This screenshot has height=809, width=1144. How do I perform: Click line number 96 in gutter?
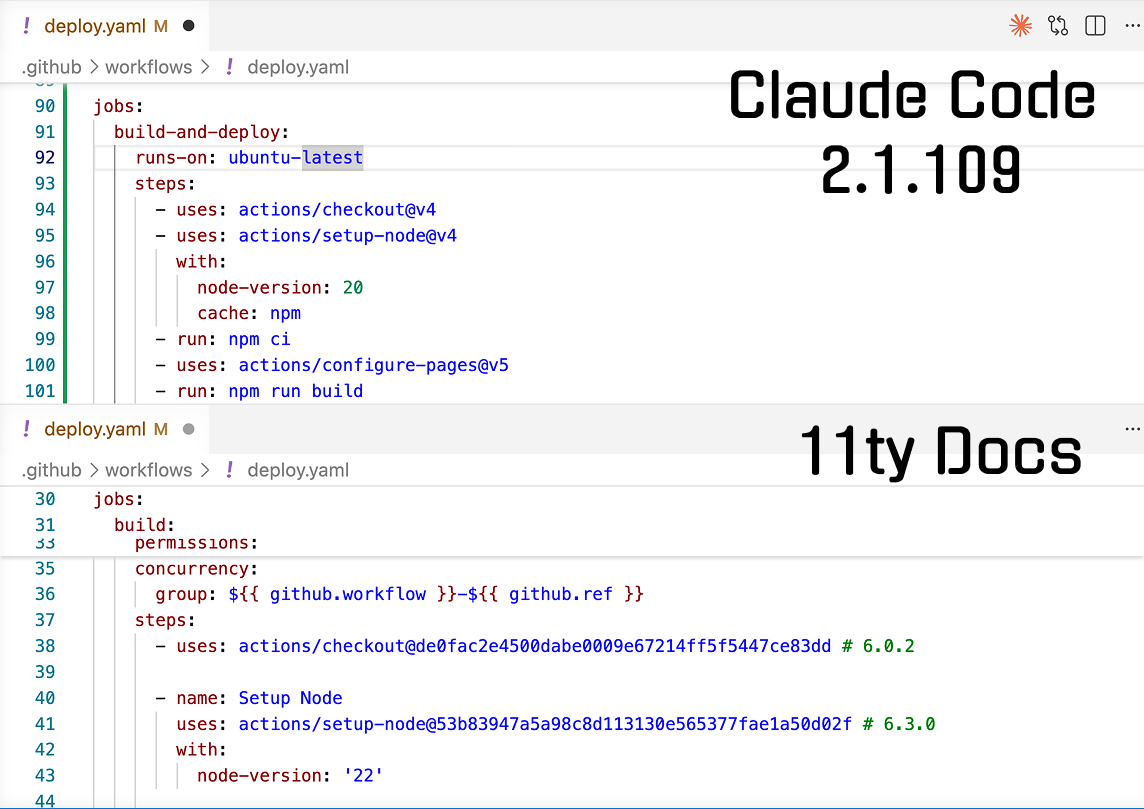tap(45, 262)
